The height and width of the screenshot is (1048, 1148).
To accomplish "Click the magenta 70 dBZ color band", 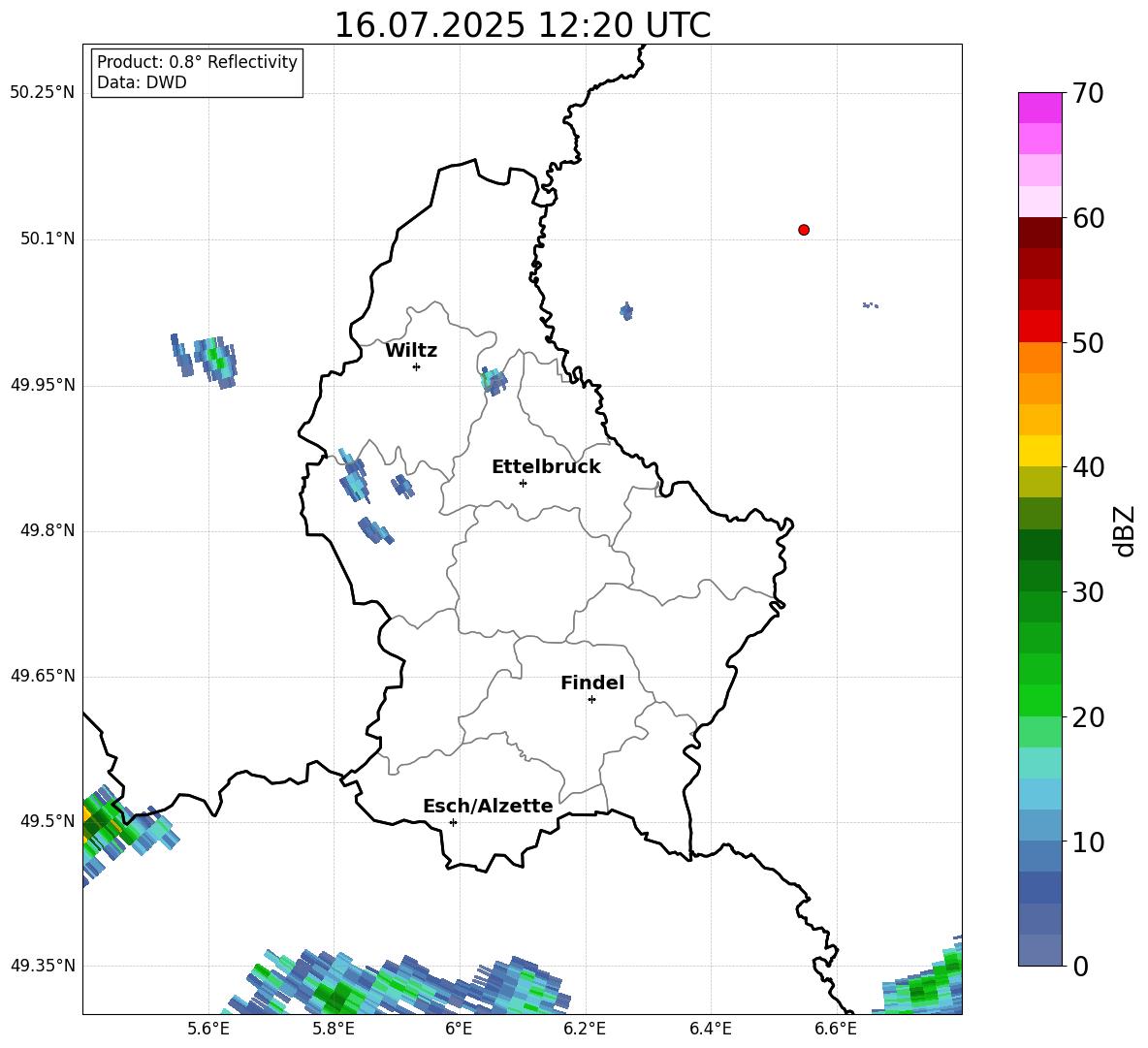I will 1039,108.
